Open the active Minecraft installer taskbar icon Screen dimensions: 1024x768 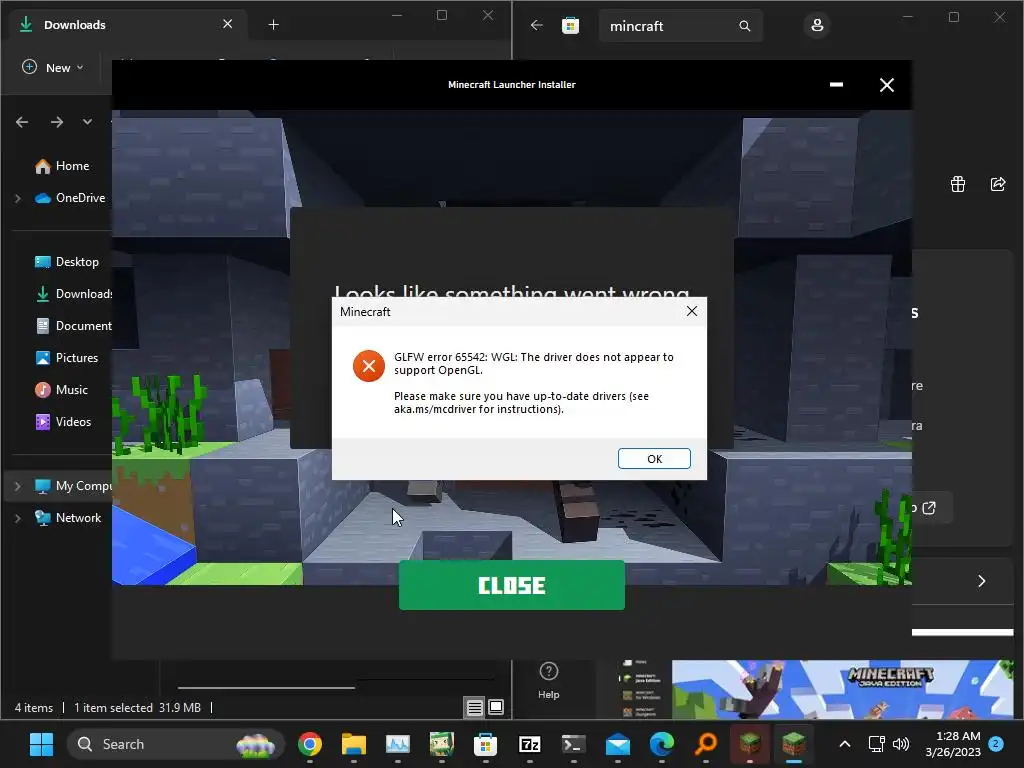(x=793, y=744)
